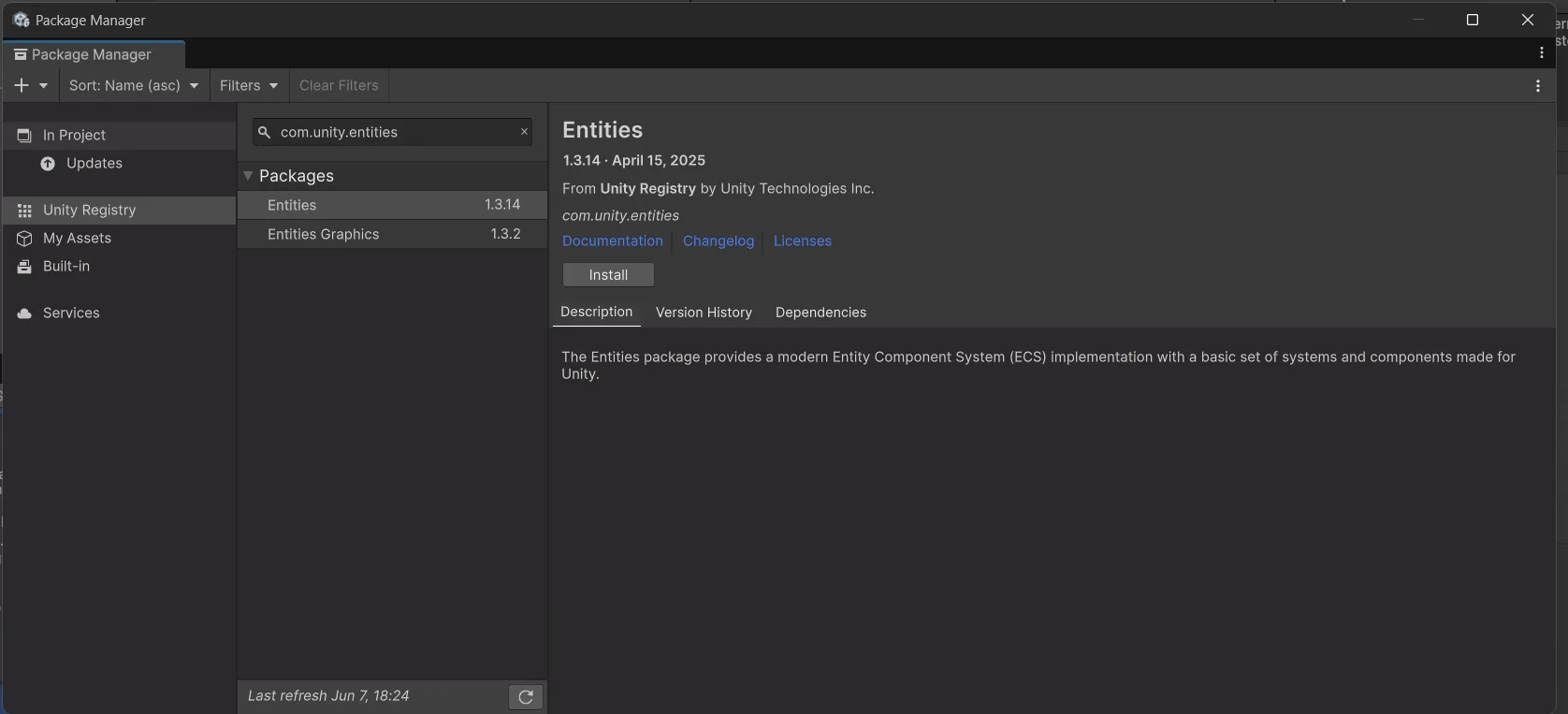This screenshot has height=714, width=1568.
Task: Select In Project in the sidebar
Action: point(119,136)
